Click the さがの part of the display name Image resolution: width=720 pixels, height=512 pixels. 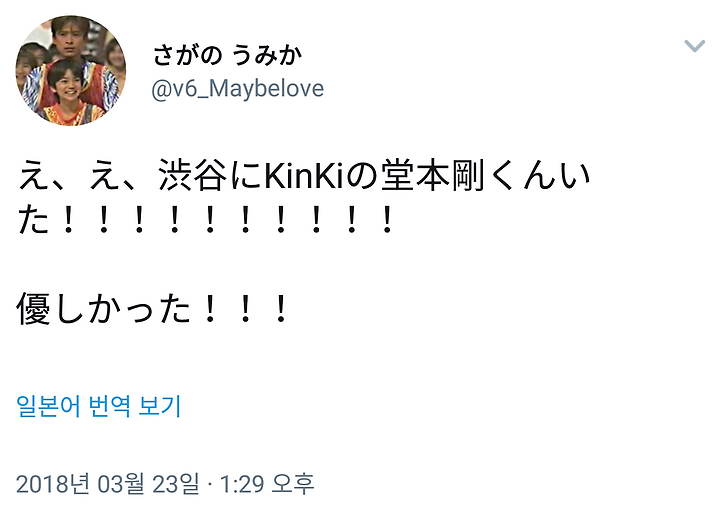[x=187, y=55]
